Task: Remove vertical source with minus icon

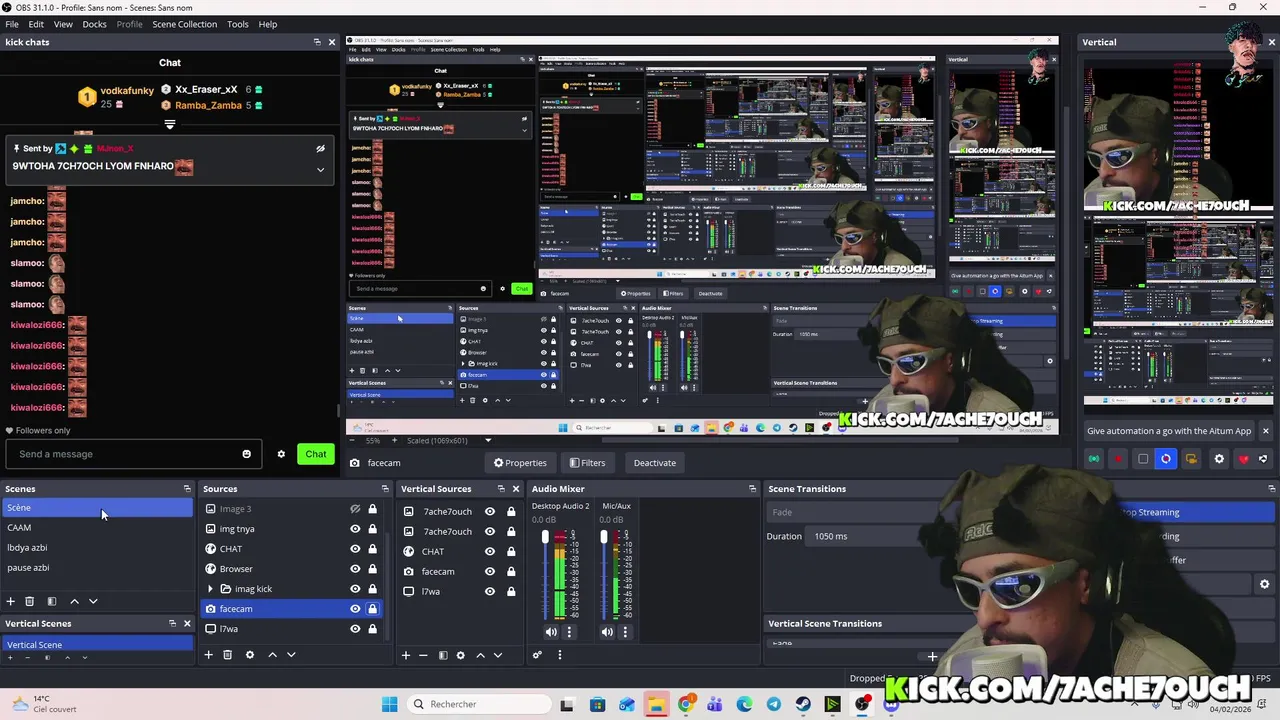Action: 423,655
